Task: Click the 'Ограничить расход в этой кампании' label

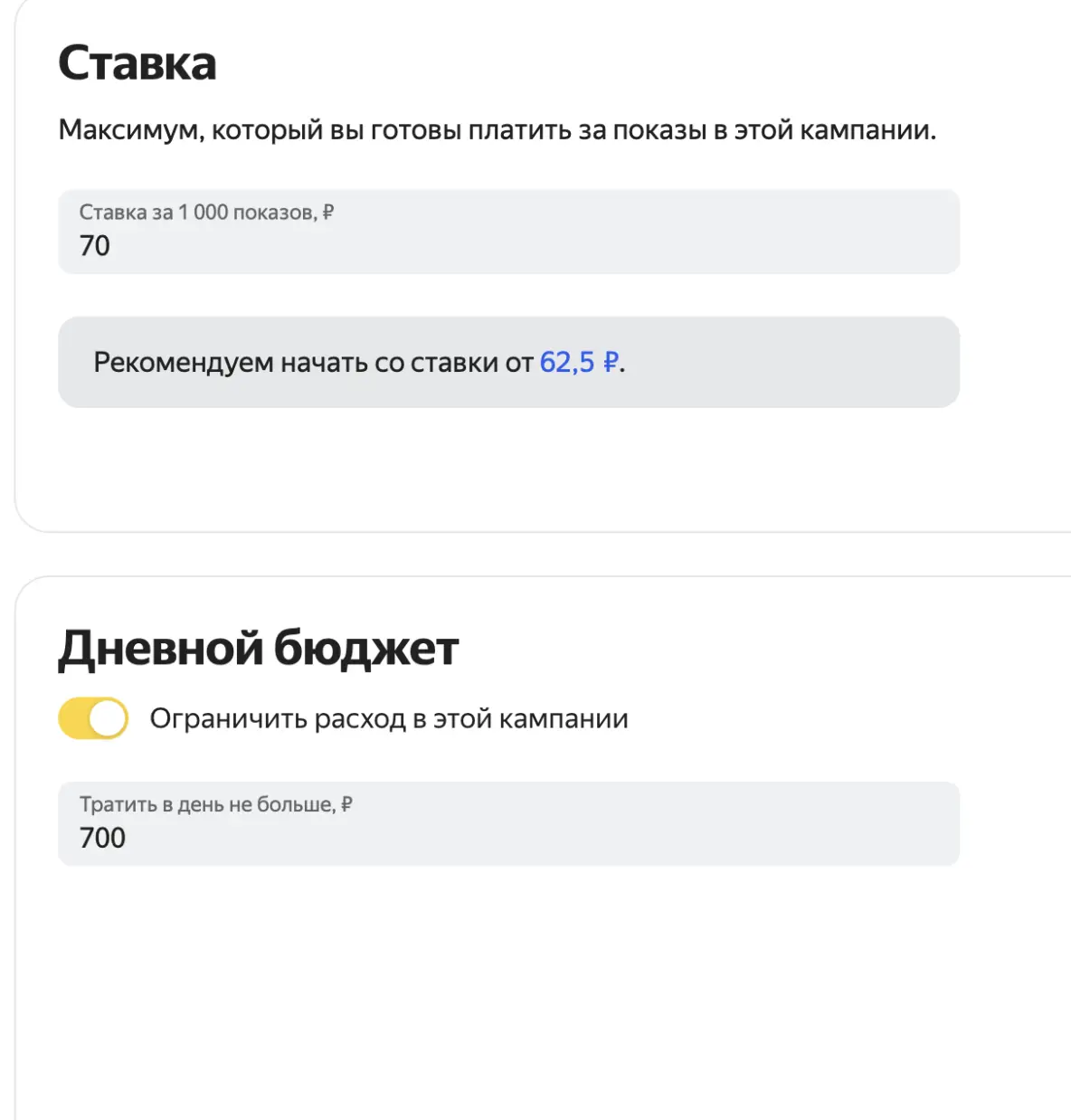Action: [x=389, y=718]
